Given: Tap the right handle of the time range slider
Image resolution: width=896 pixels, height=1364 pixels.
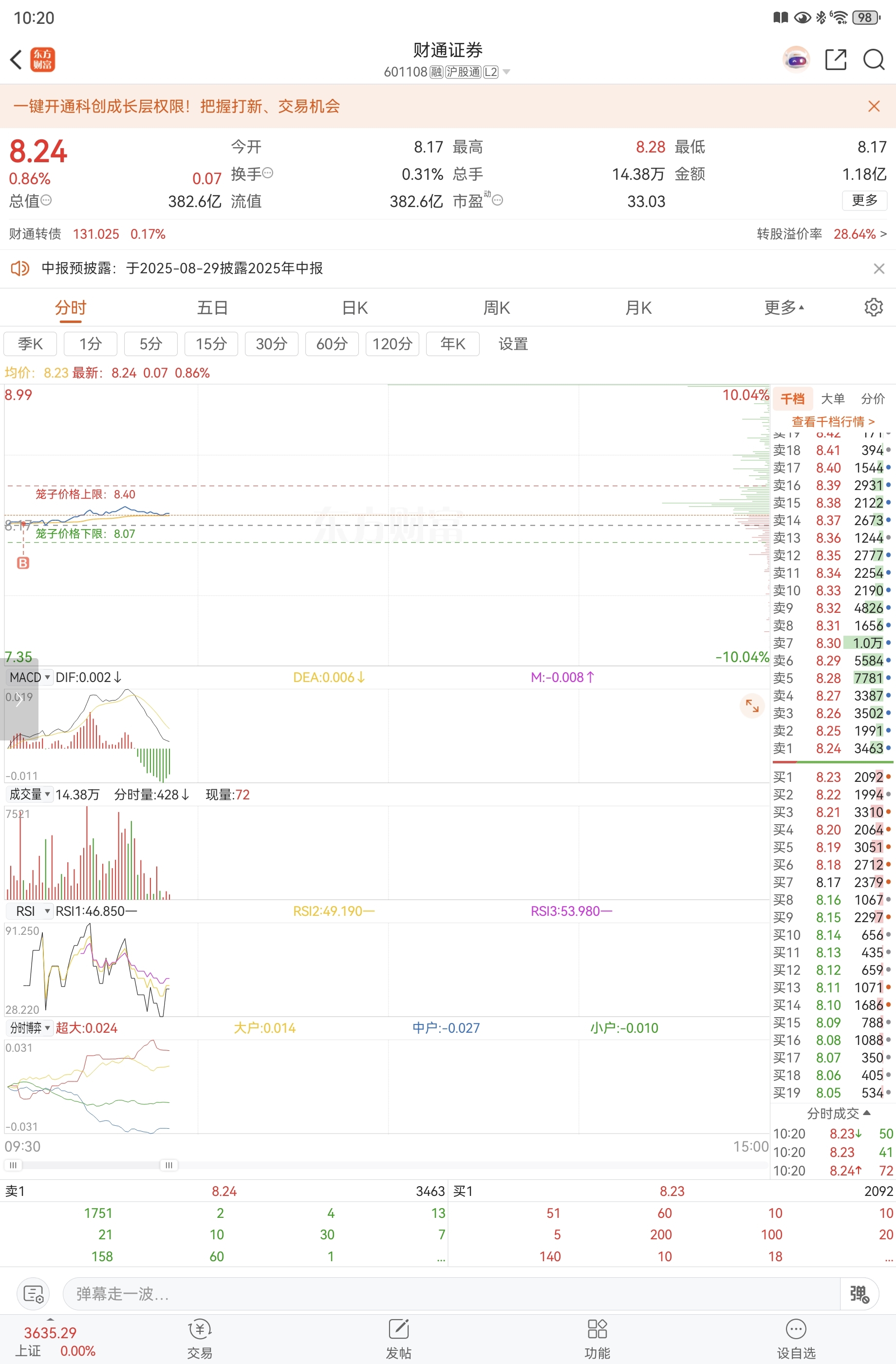Looking at the screenshot, I should (x=168, y=1165).
